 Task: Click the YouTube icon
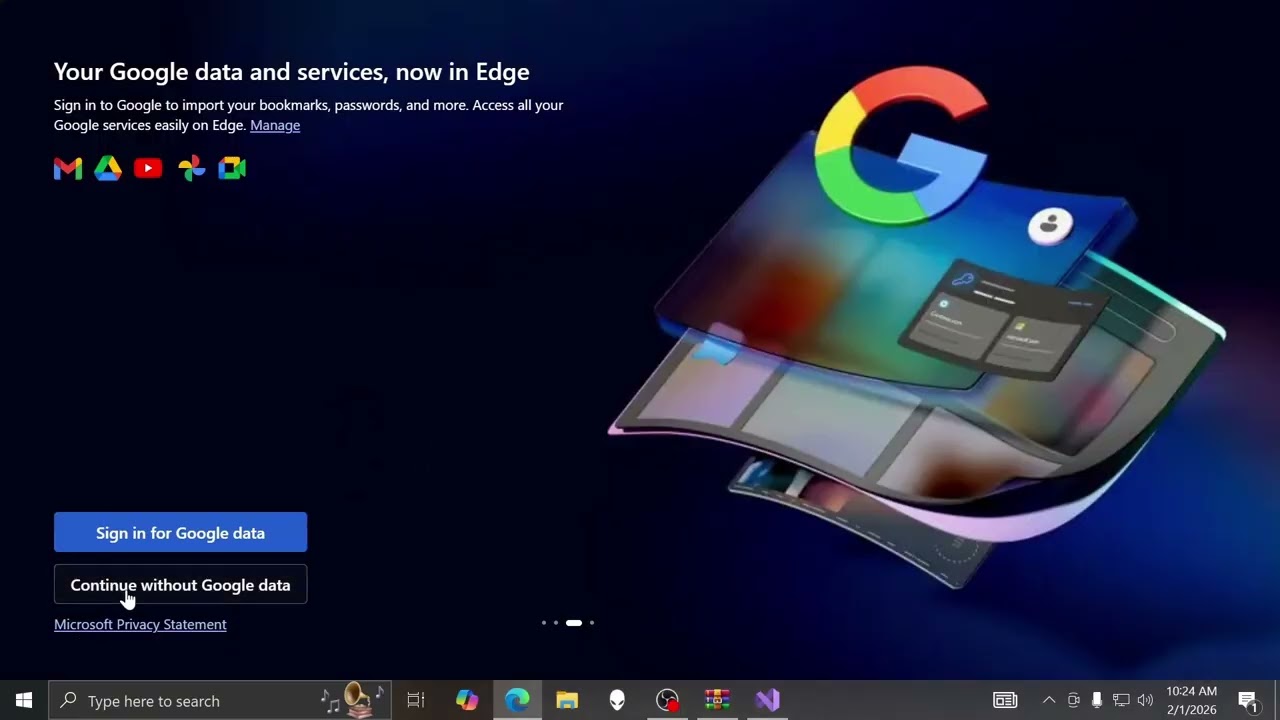(x=148, y=169)
